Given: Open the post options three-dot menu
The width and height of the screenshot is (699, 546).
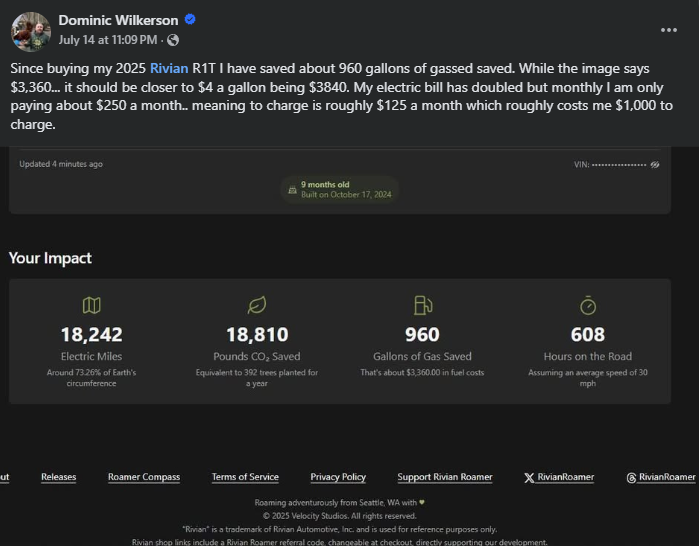Looking at the screenshot, I should point(669,30).
